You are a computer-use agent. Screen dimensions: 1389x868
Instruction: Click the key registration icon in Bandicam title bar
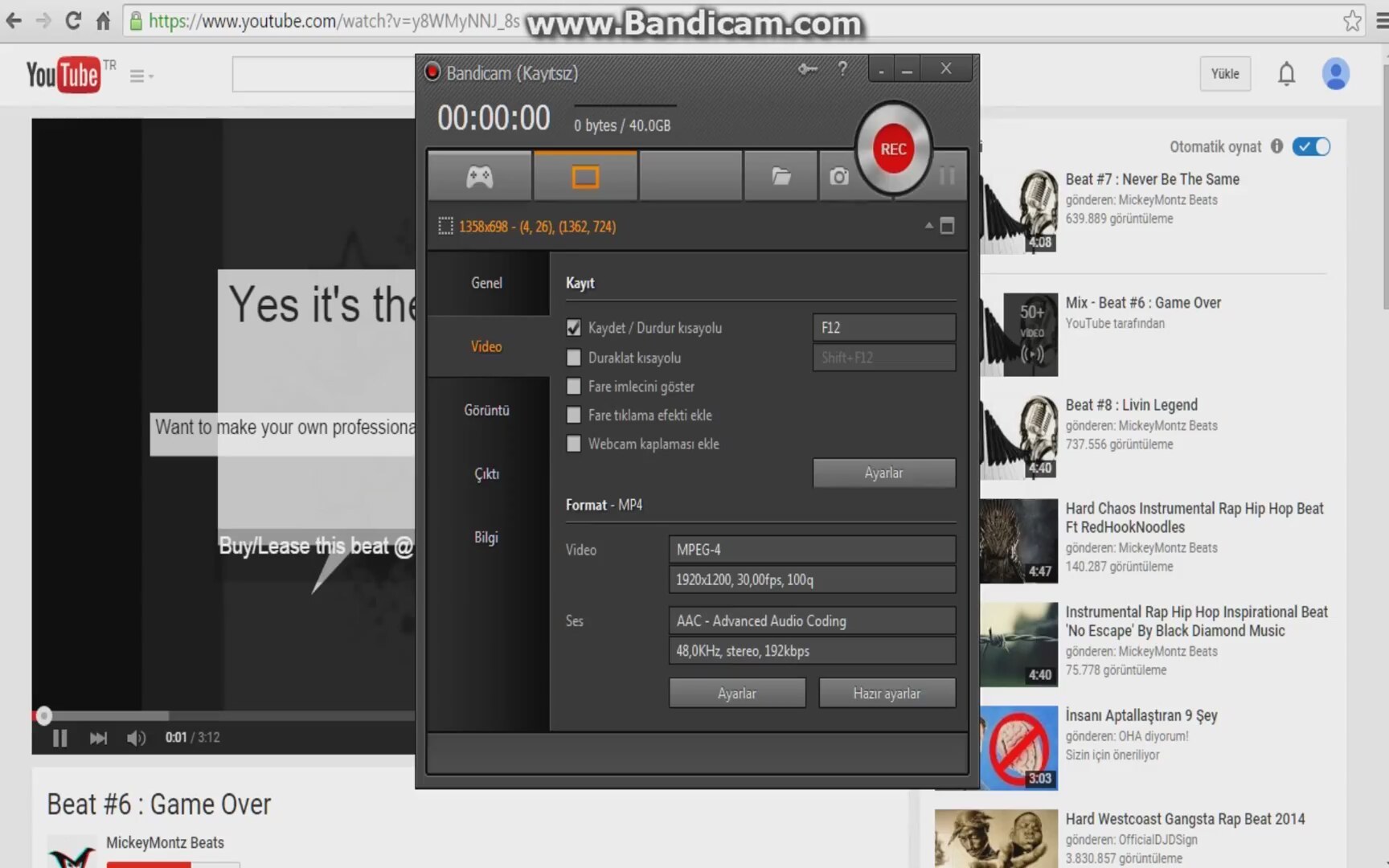point(808,70)
